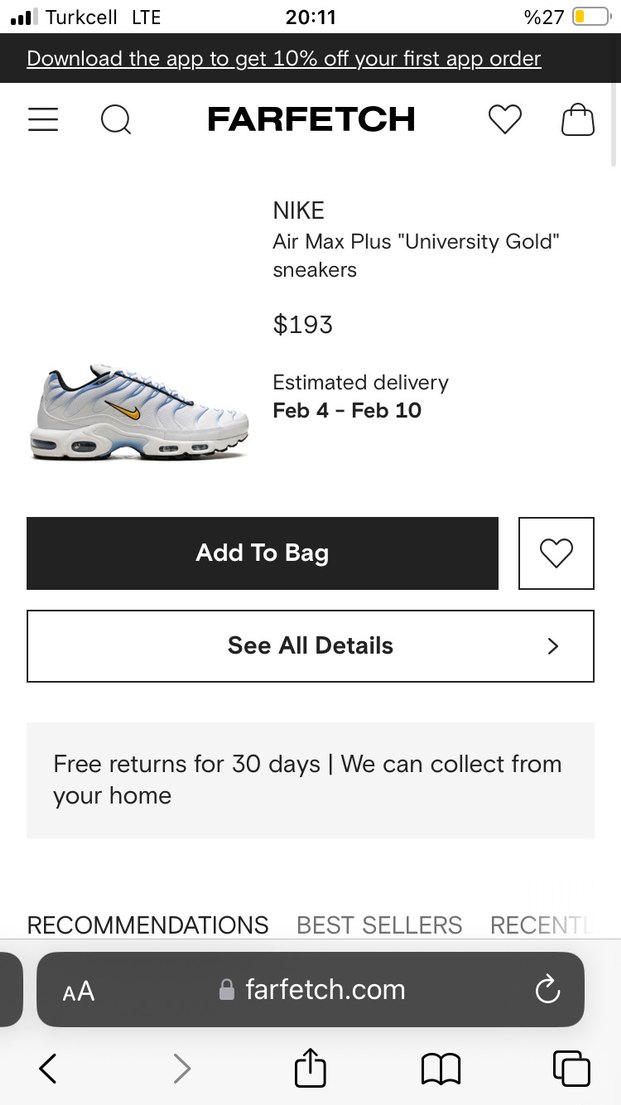View the Air Max Plus product photo
The image size is (621, 1105).
click(138, 410)
